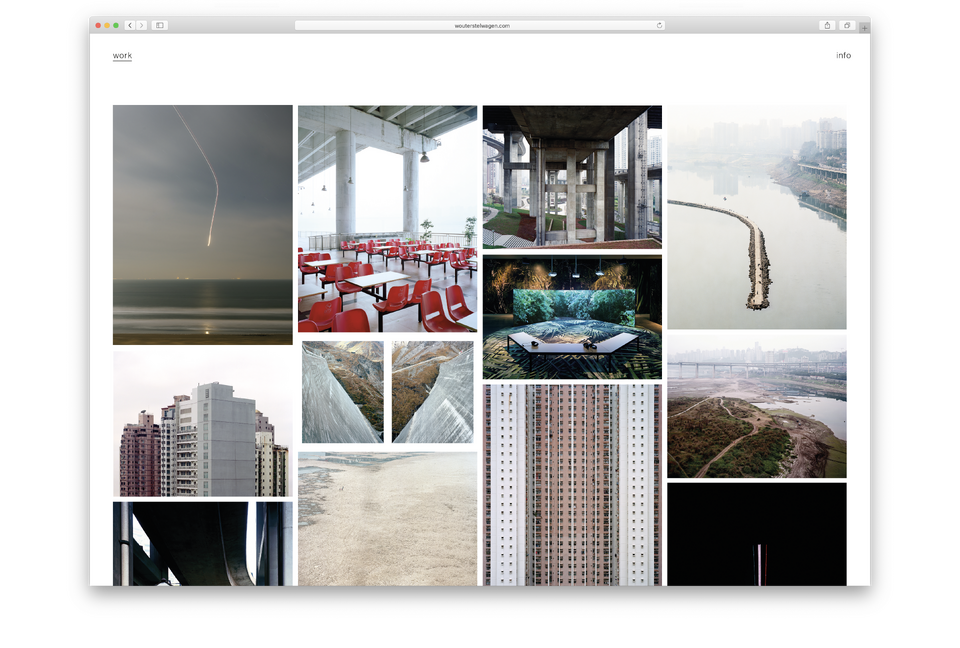Click the Safari back arrow button
This screenshot has width=960, height=648.
(130, 25)
